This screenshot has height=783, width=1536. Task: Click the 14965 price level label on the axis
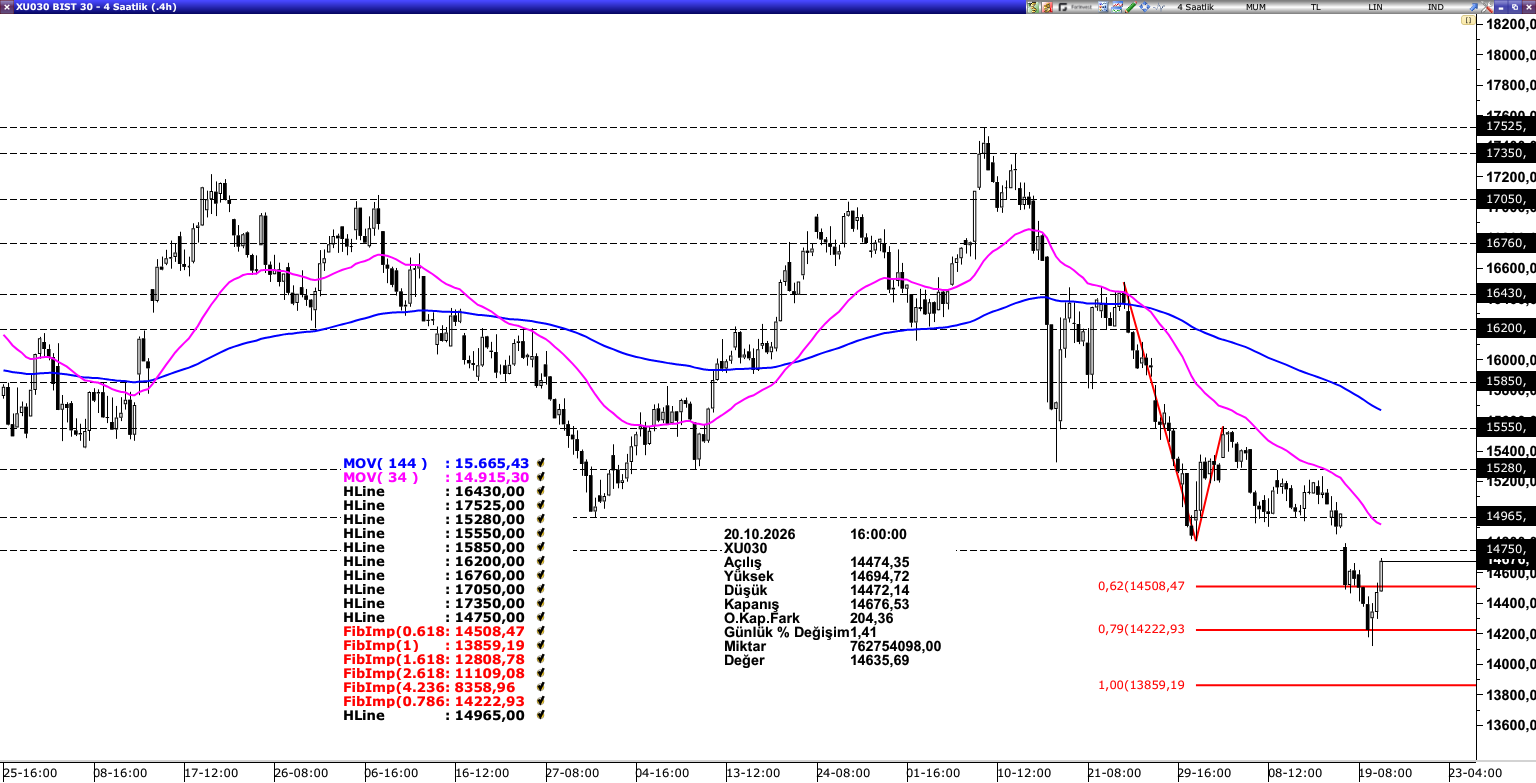(1506, 516)
